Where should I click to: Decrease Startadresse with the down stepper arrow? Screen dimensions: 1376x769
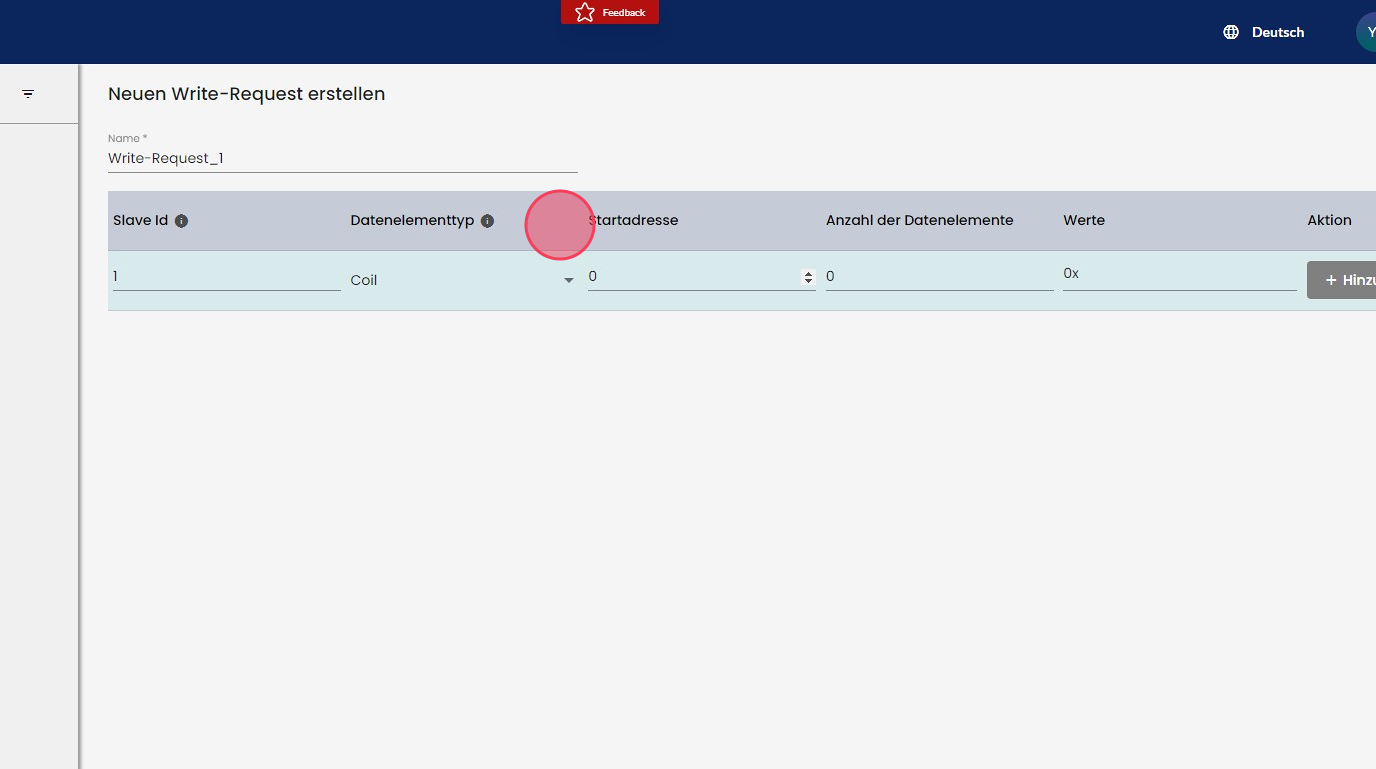click(x=808, y=282)
